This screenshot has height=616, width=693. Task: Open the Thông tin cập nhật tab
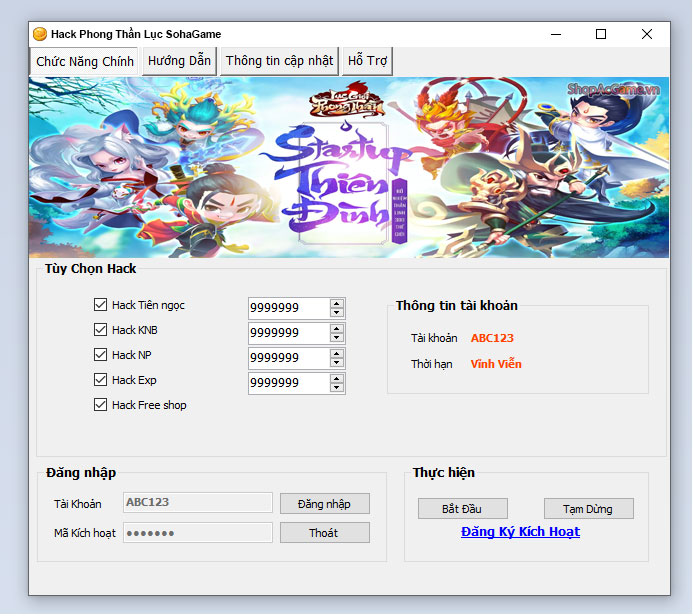coord(279,61)
